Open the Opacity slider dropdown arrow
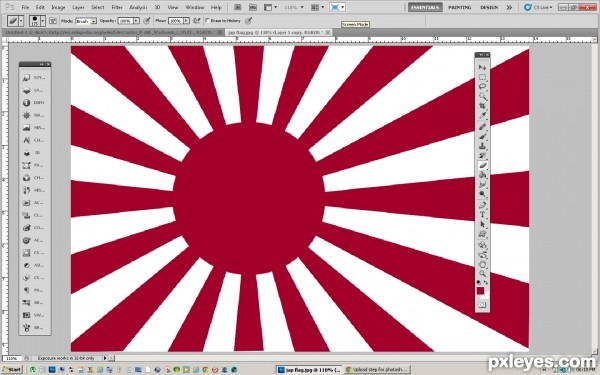This screenshot has height=375, width=600. [x=136, y=21]
